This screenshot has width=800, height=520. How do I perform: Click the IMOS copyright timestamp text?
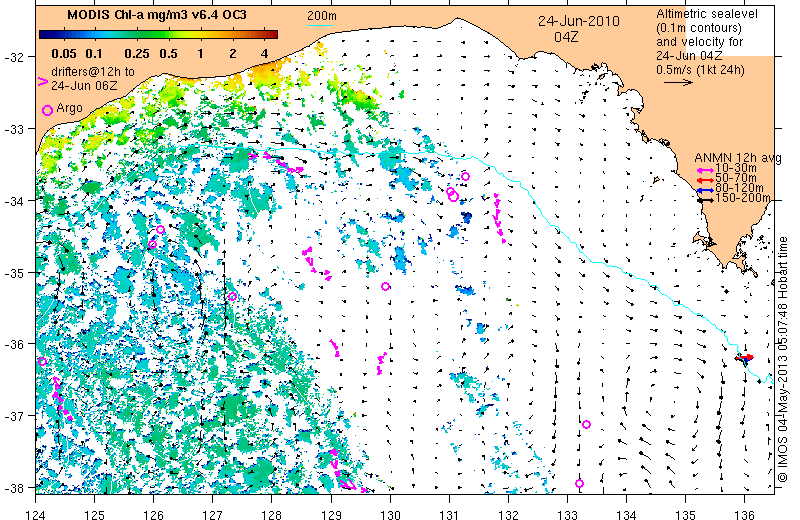point(783,359)
